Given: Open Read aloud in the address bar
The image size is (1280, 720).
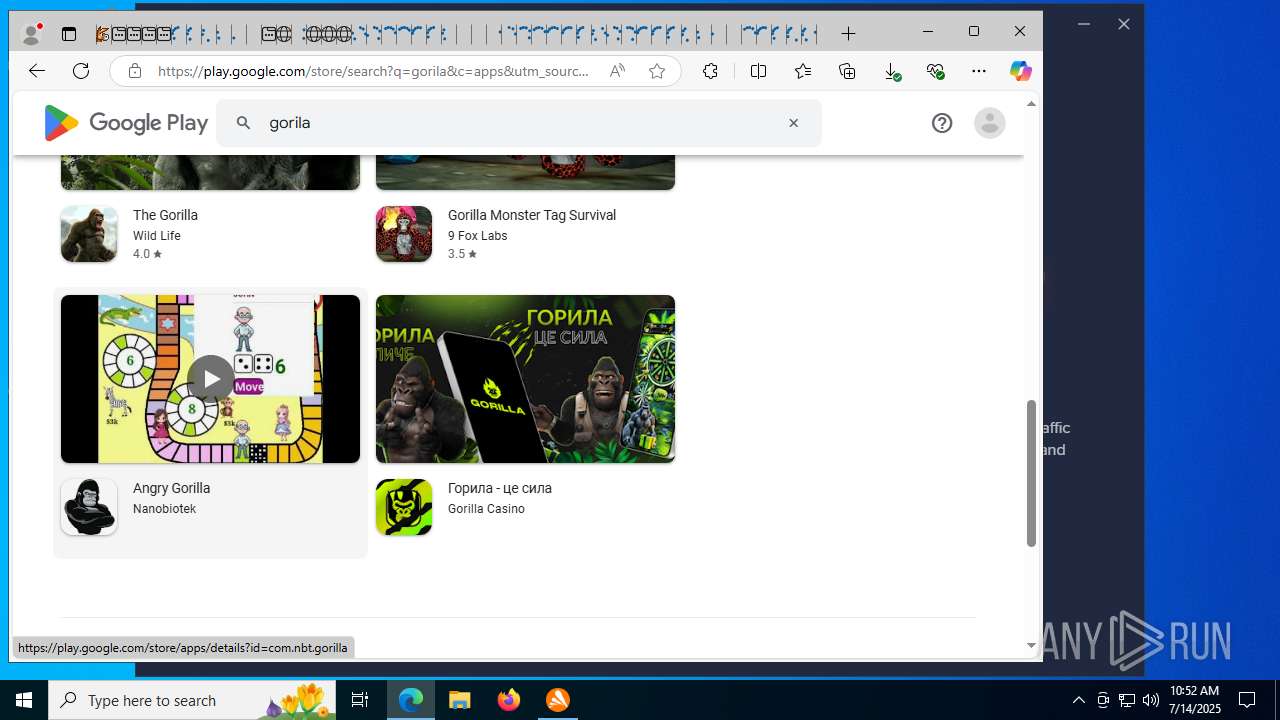Looking at the screenshot, I should 617,71.
